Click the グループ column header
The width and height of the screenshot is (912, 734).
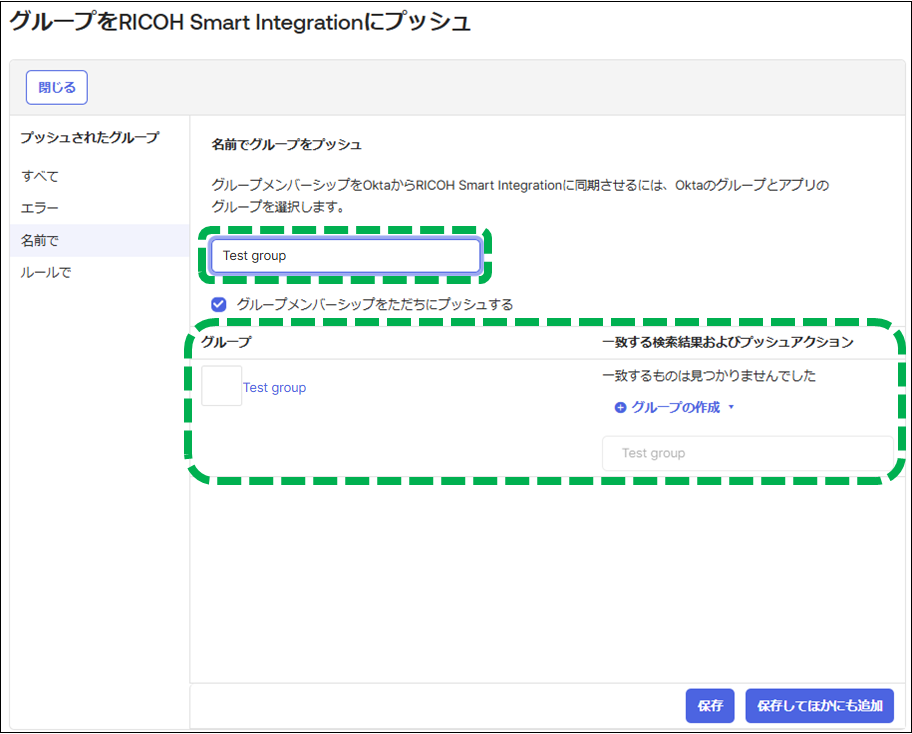point(226,342)
